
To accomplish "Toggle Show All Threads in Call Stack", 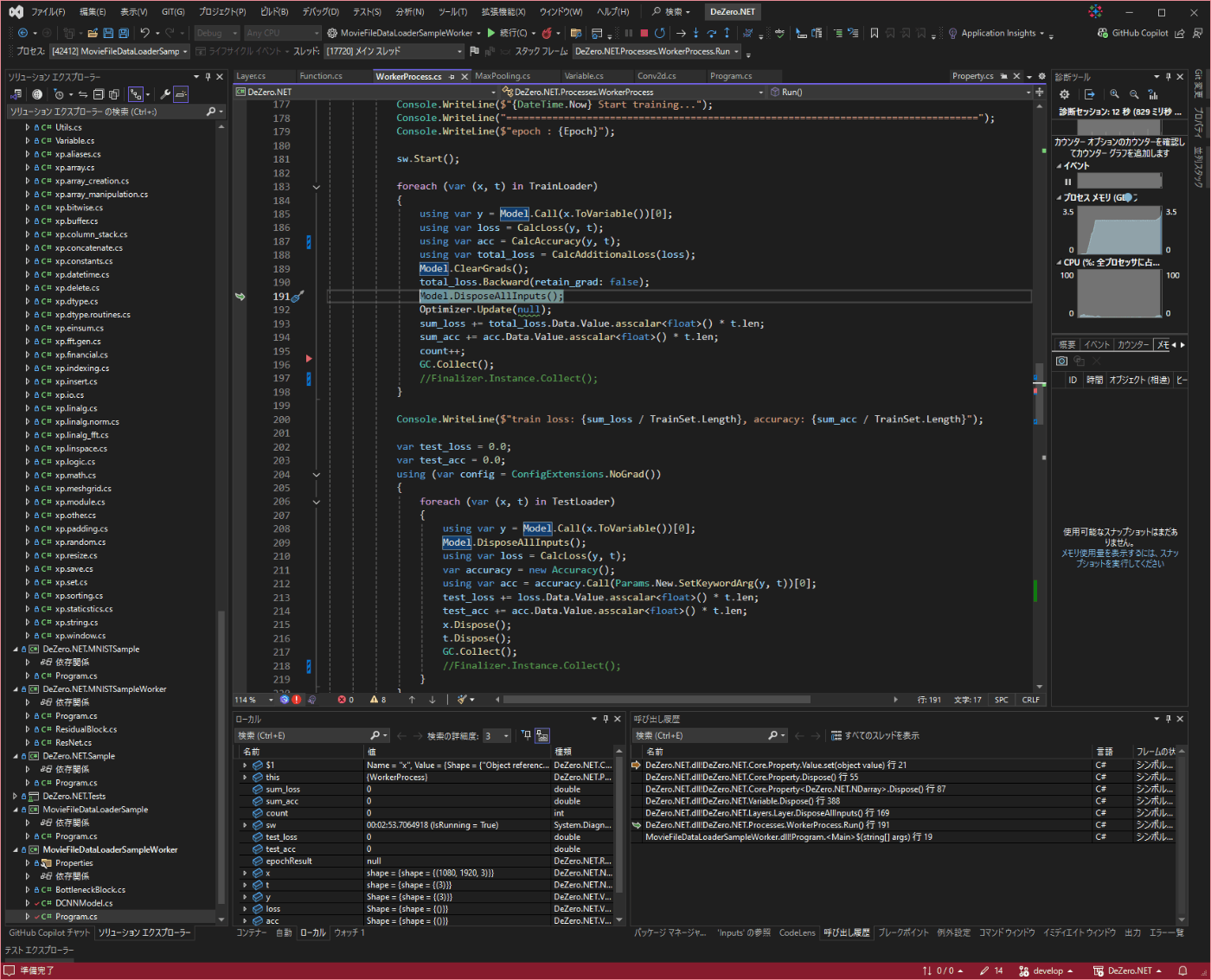I will (x=875, y=736).
